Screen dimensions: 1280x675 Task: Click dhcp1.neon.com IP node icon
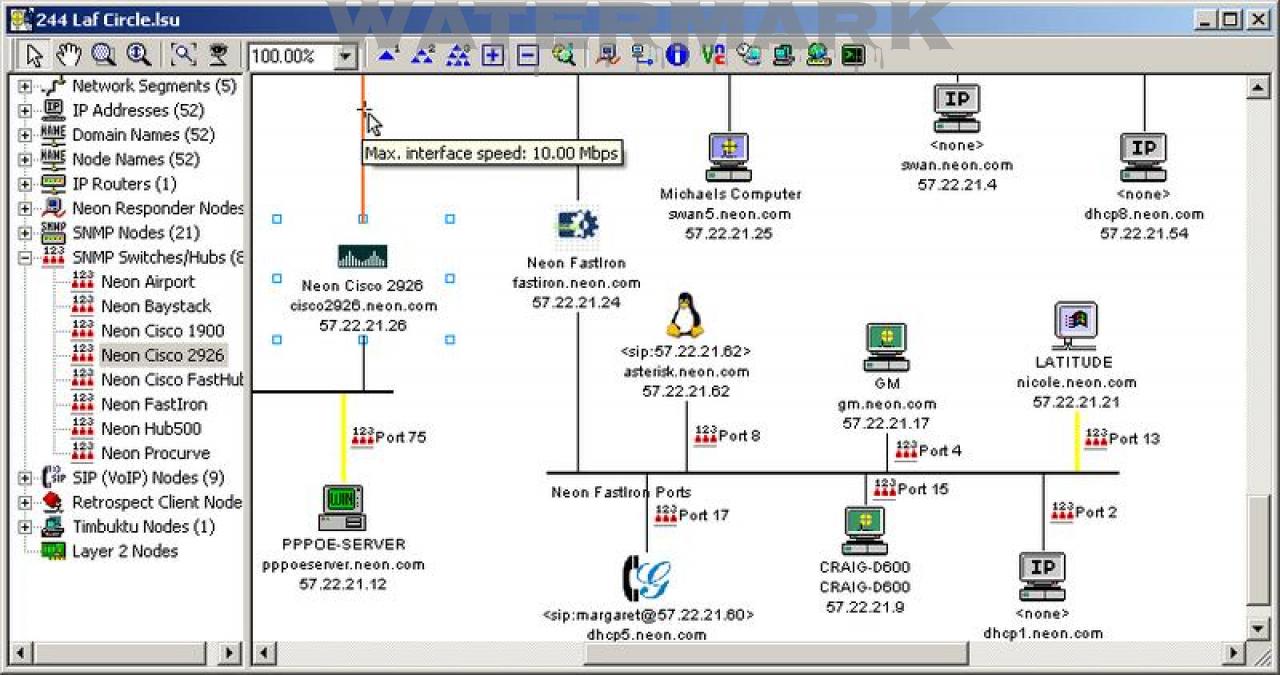coord(1042,577)
